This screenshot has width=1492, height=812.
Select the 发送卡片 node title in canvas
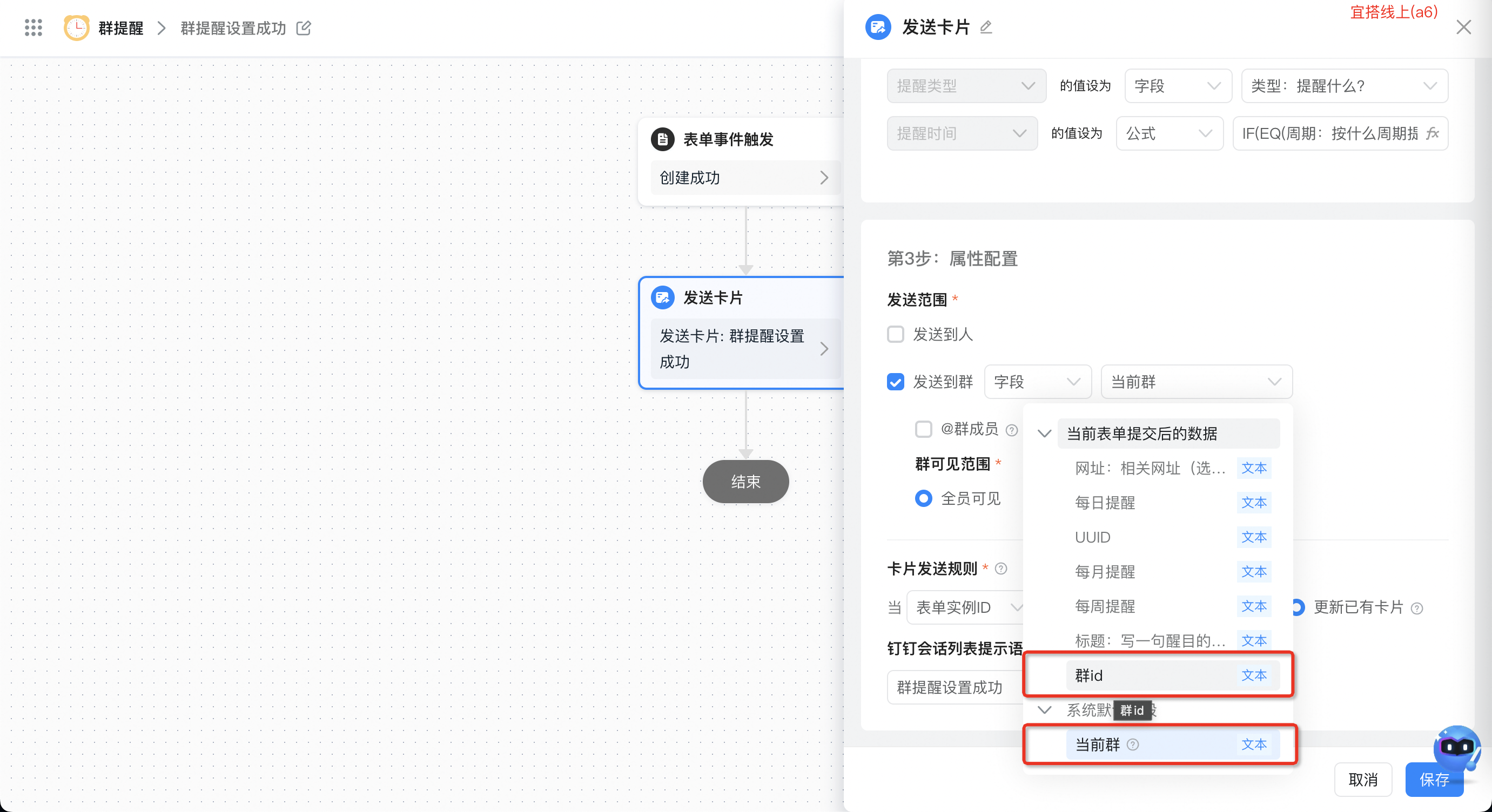coord(713,297)
